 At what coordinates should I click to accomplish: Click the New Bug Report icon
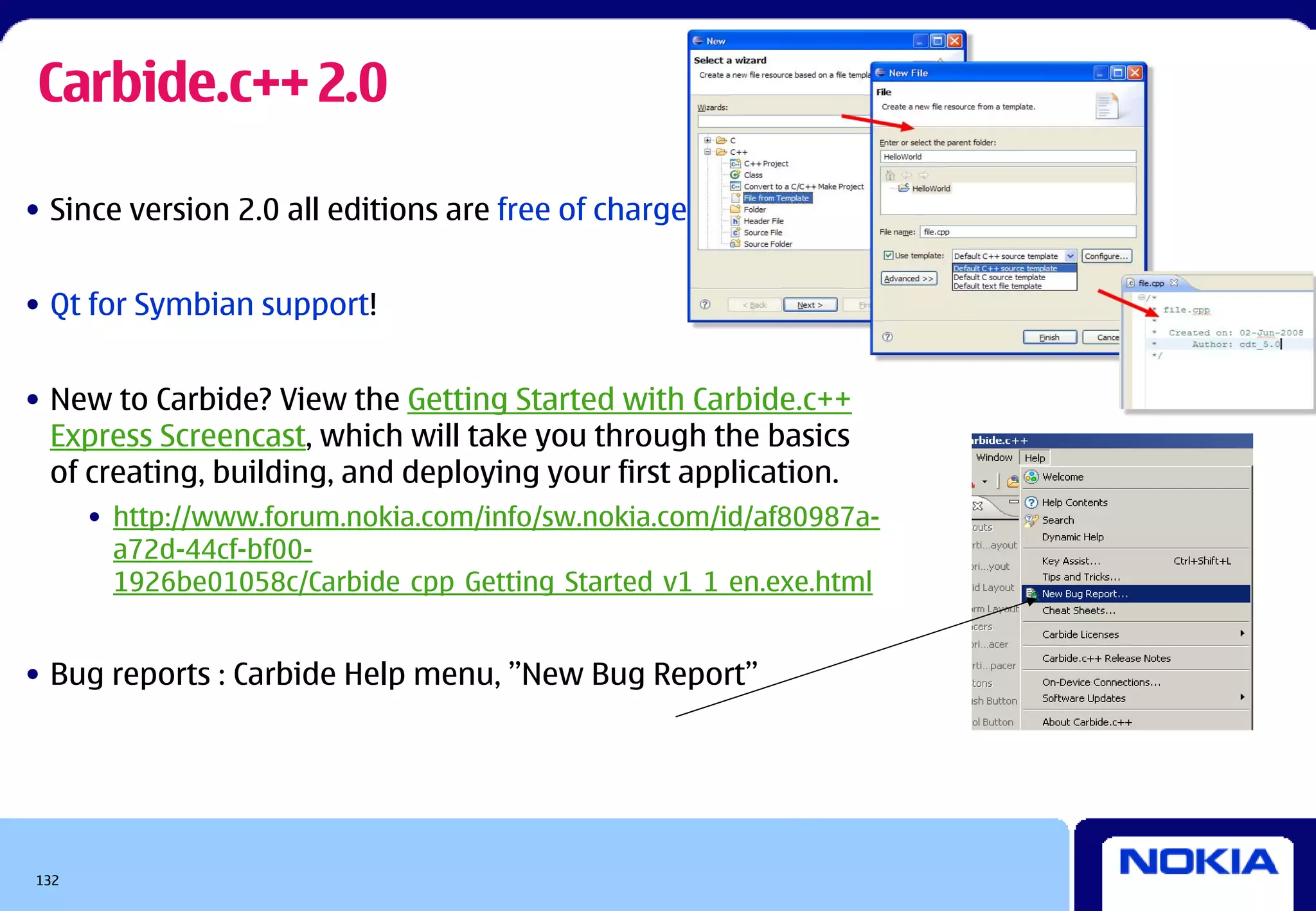[x=1031, y=594]
